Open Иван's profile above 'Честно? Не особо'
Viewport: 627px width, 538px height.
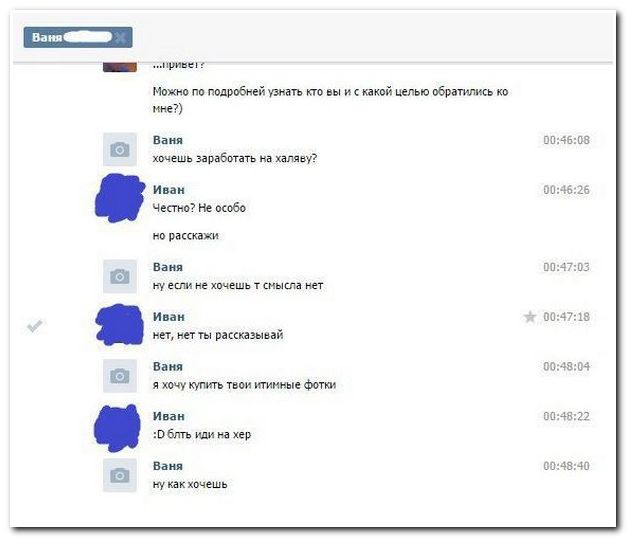169,190
